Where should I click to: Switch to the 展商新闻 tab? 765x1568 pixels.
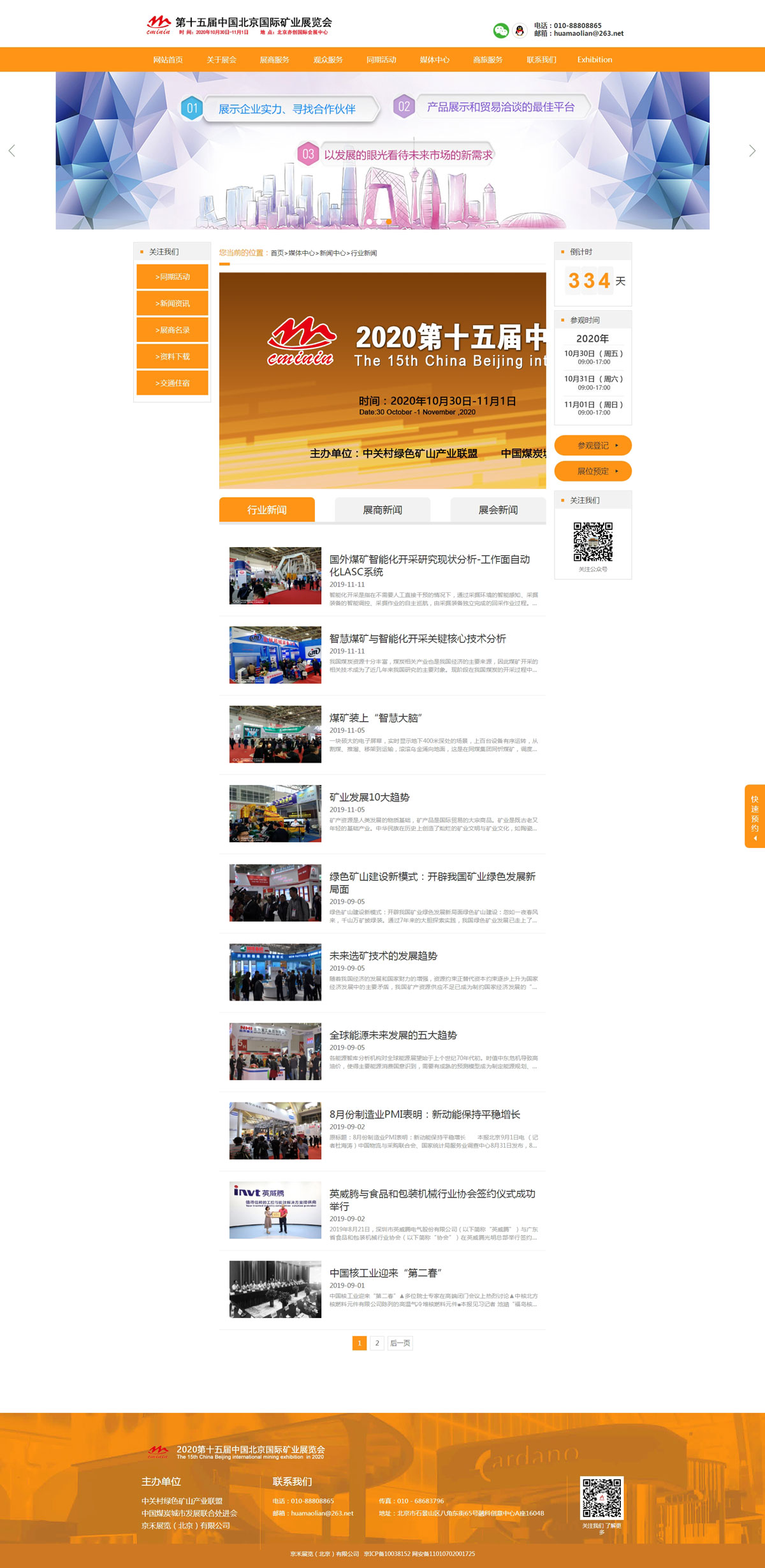pyautogui.click(x=382, y=510)
